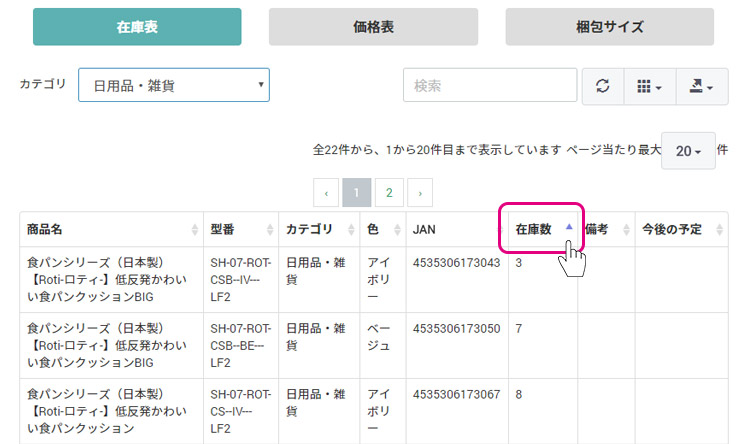Open the column grid selector icon

650,86
